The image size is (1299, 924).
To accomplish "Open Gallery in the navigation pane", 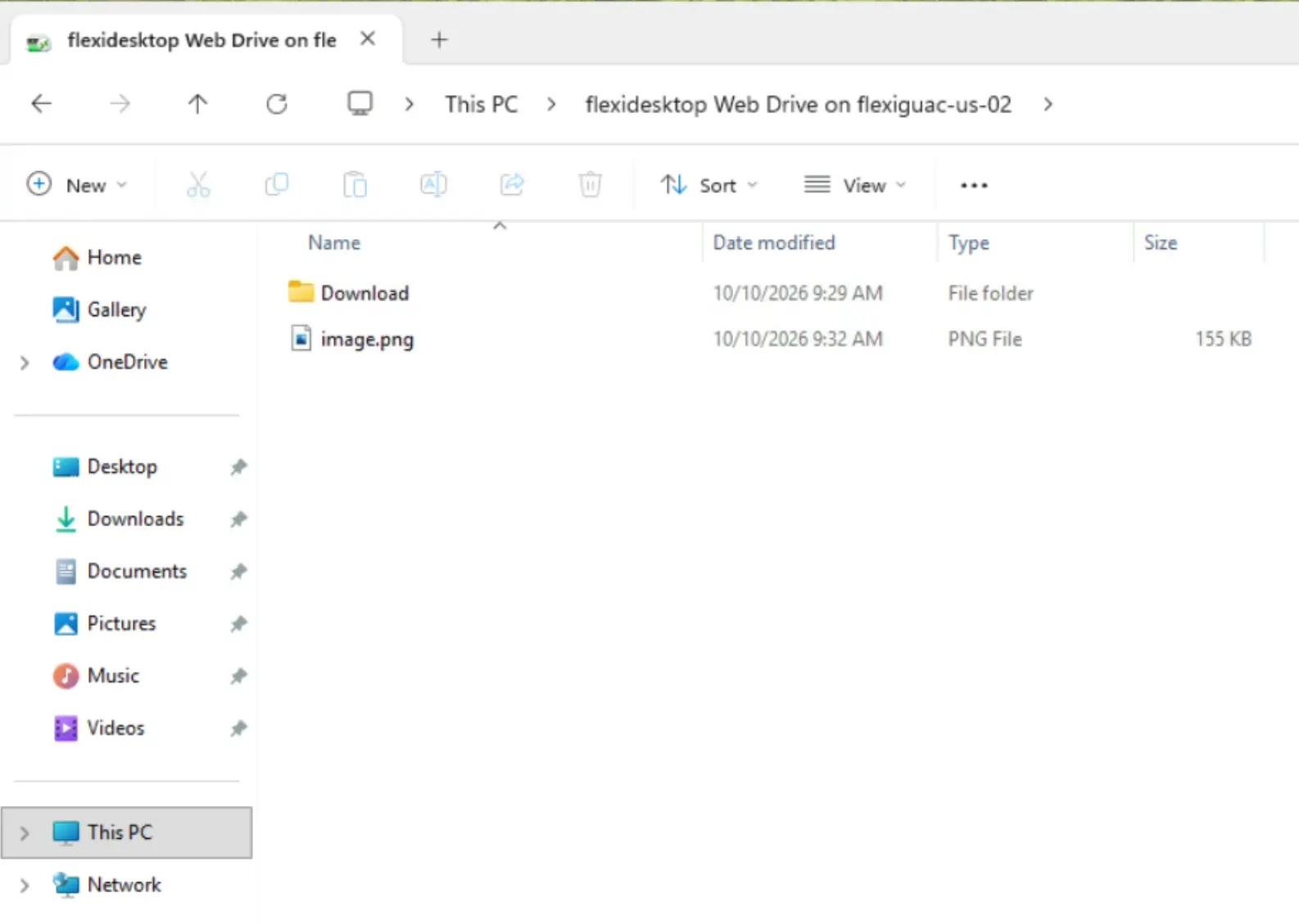I will pyautogui.click(x=99, y=310).
